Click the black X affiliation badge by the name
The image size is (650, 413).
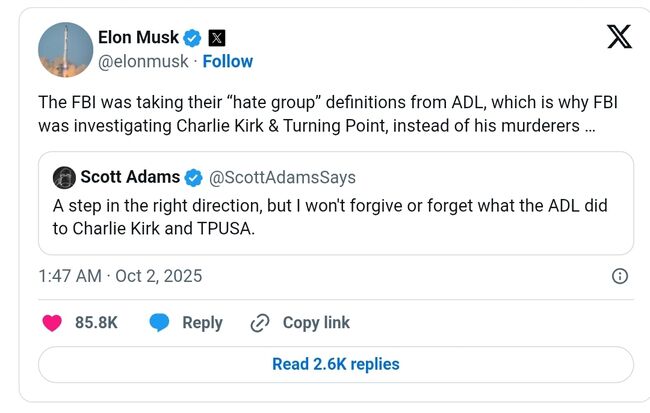pos(217,38)
